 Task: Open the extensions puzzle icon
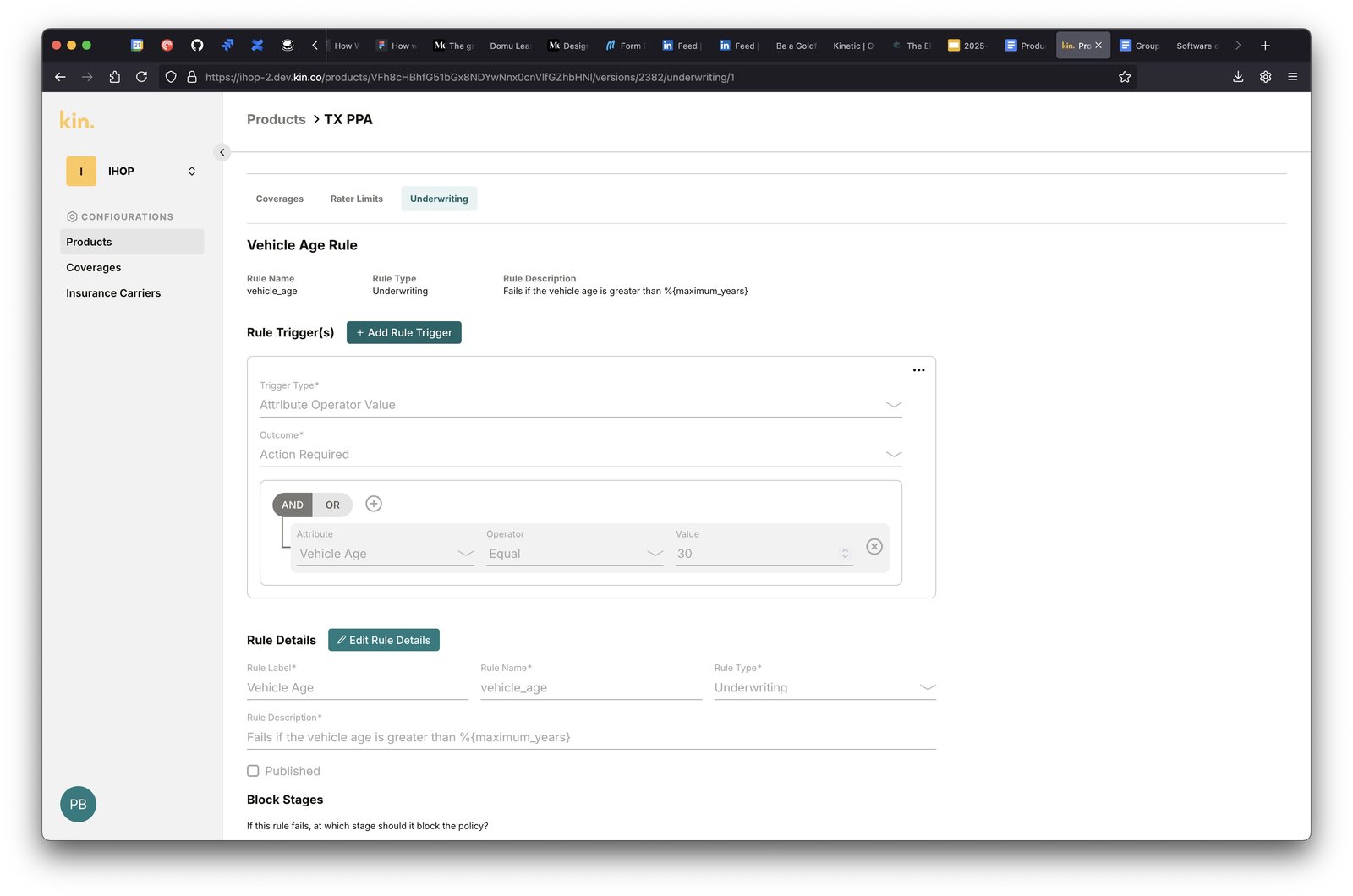[x=114, y=77]
